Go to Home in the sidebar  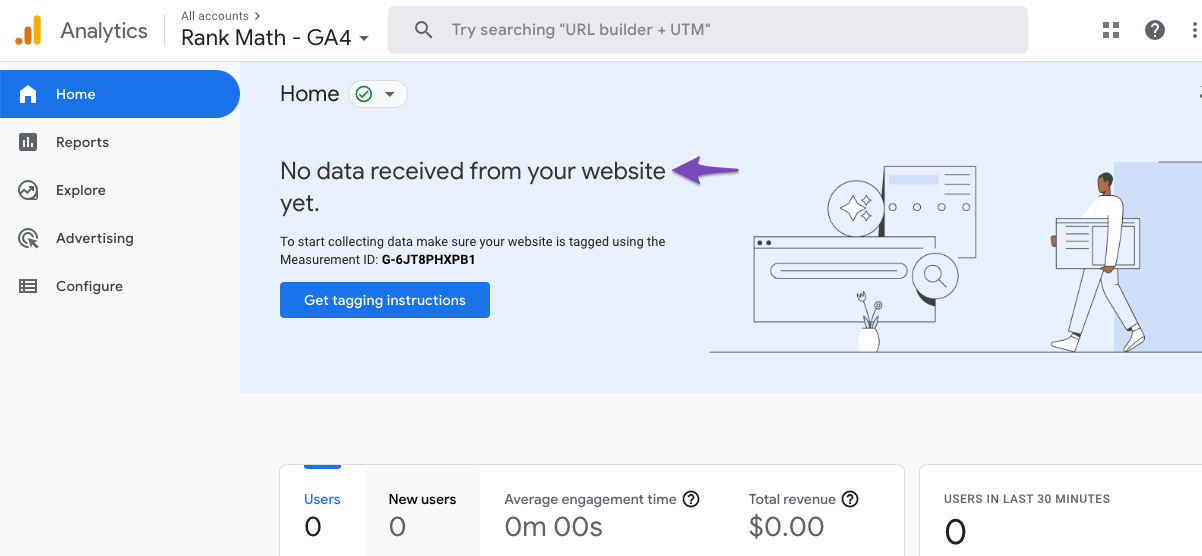click(x=120, y=94)
